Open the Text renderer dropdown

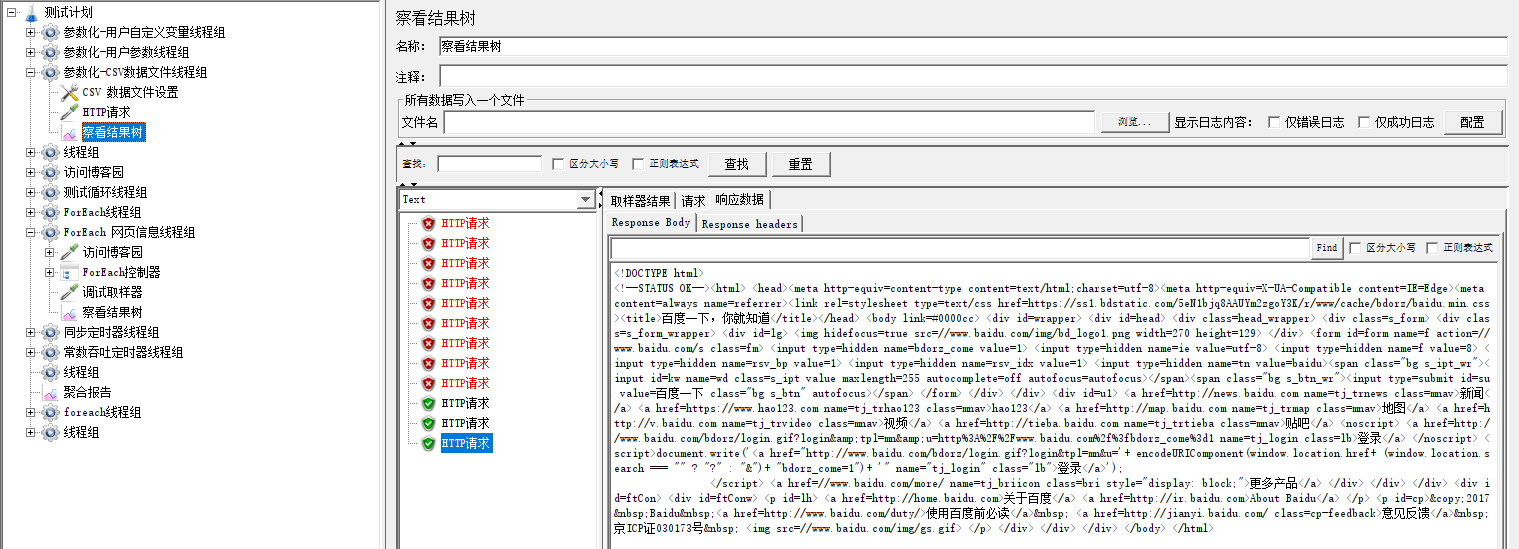click(585, 200)
